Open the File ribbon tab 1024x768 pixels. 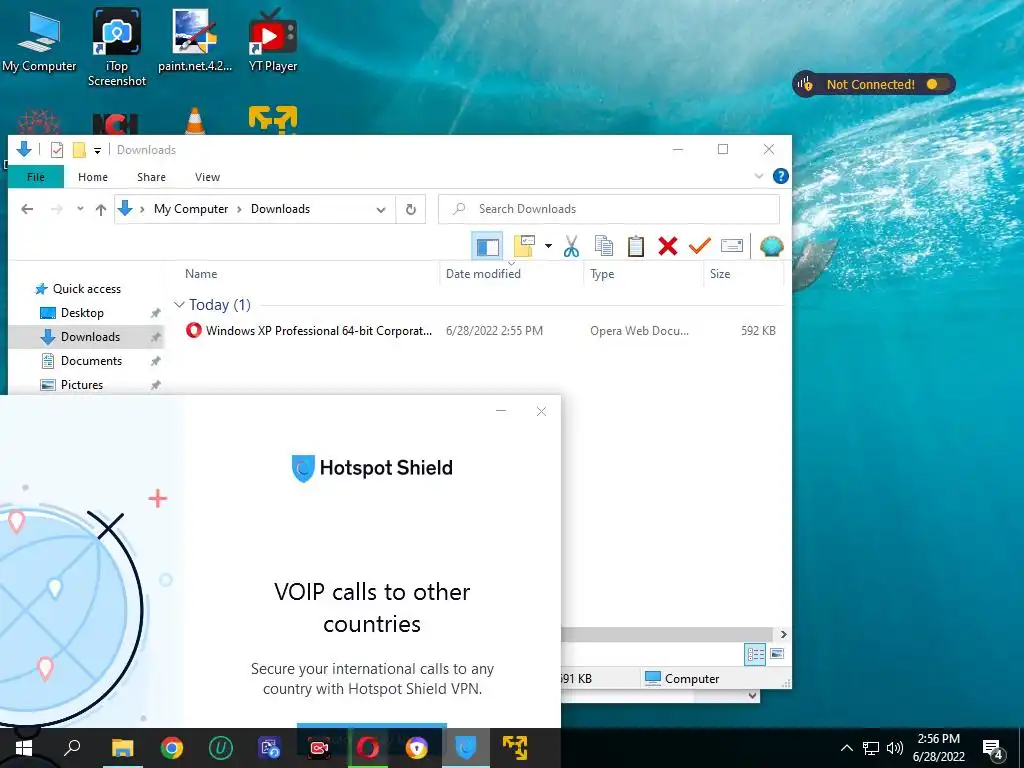pyautogui.click(x=36, y=177)
